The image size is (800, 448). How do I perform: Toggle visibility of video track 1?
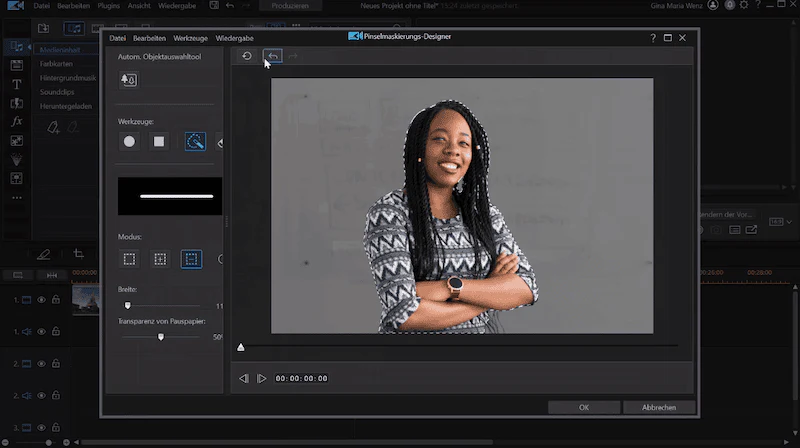click(41, 300)
